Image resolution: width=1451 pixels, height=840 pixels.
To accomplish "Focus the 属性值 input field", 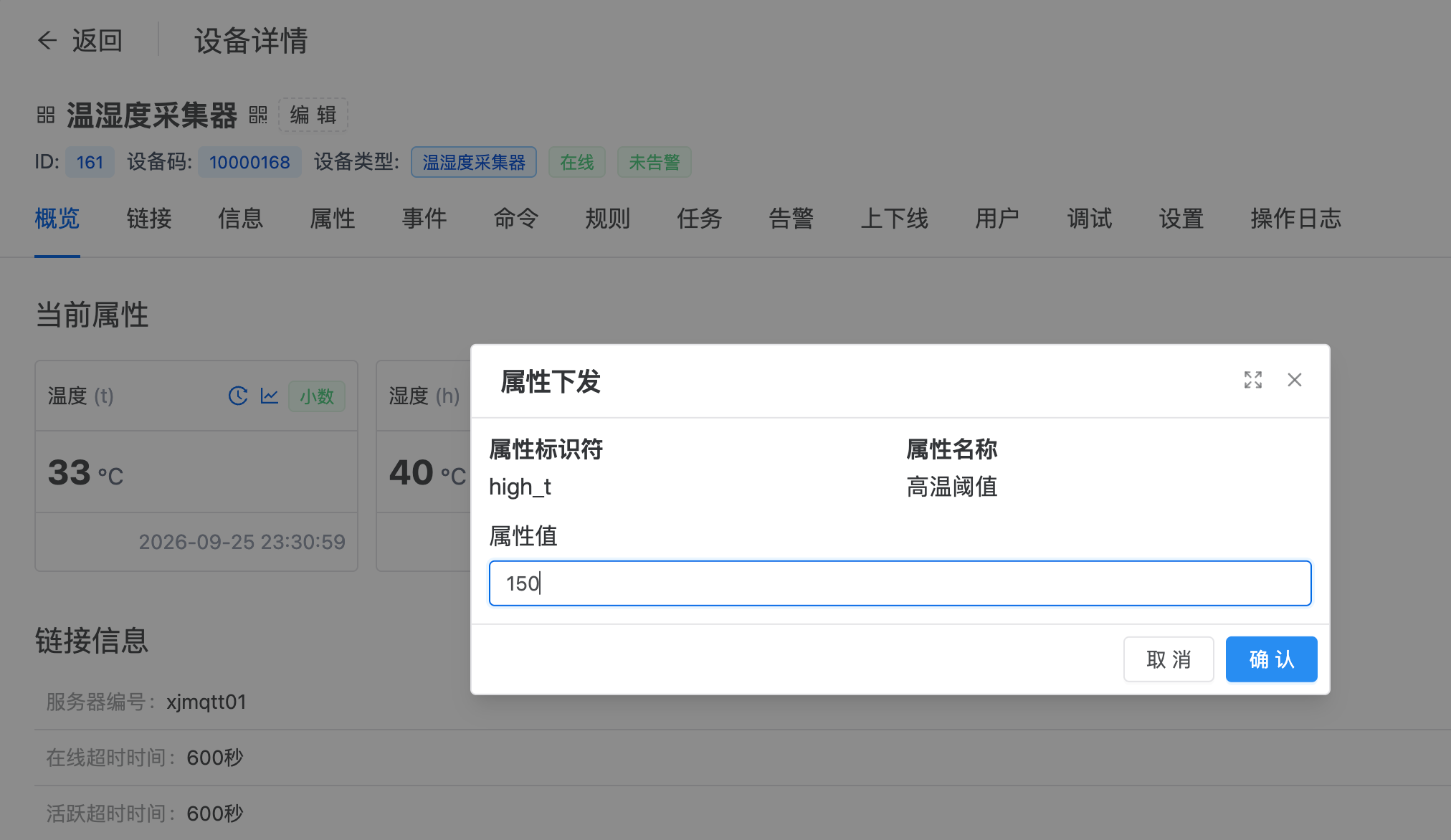I will point(900,583).
